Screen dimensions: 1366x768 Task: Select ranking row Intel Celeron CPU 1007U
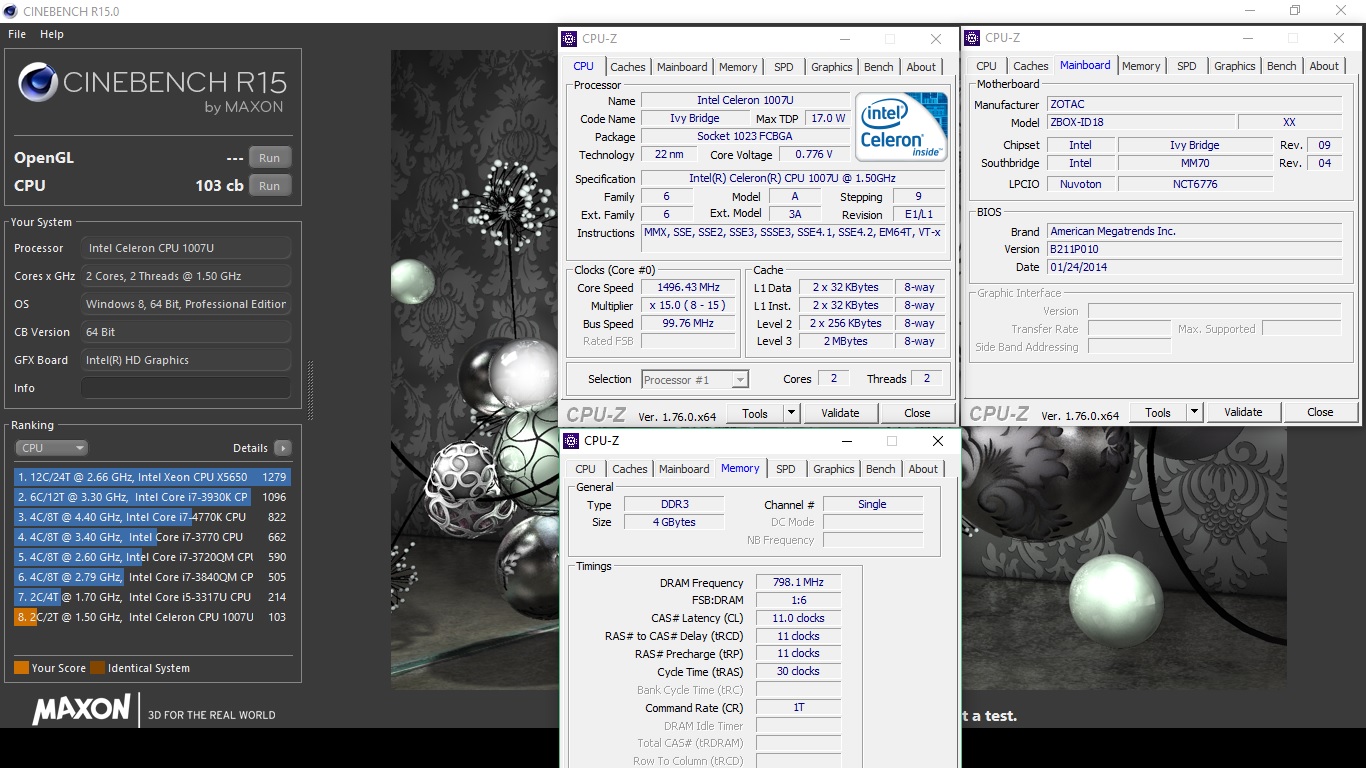pos(152,617)
